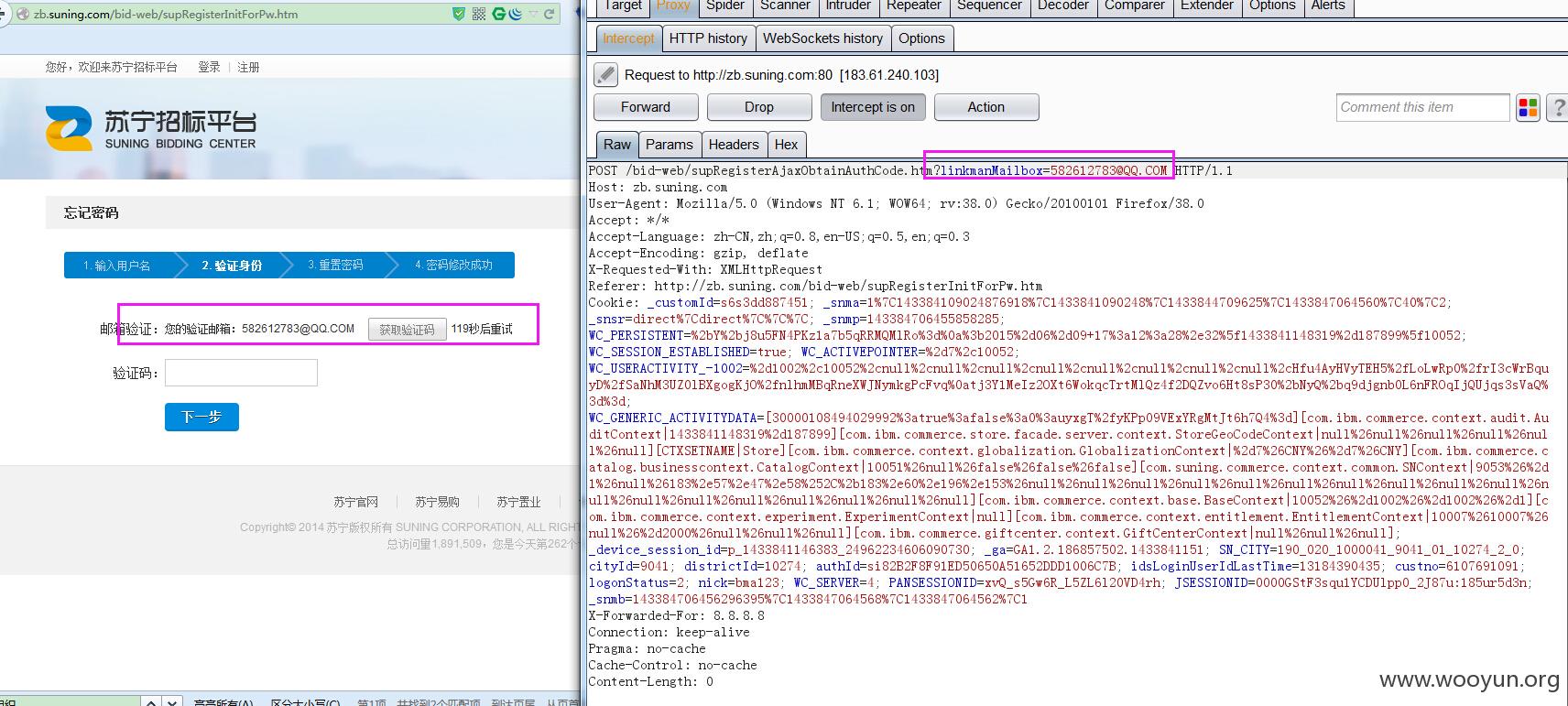
Task: Click the Comment this item field
Action: pos(1422,107)
